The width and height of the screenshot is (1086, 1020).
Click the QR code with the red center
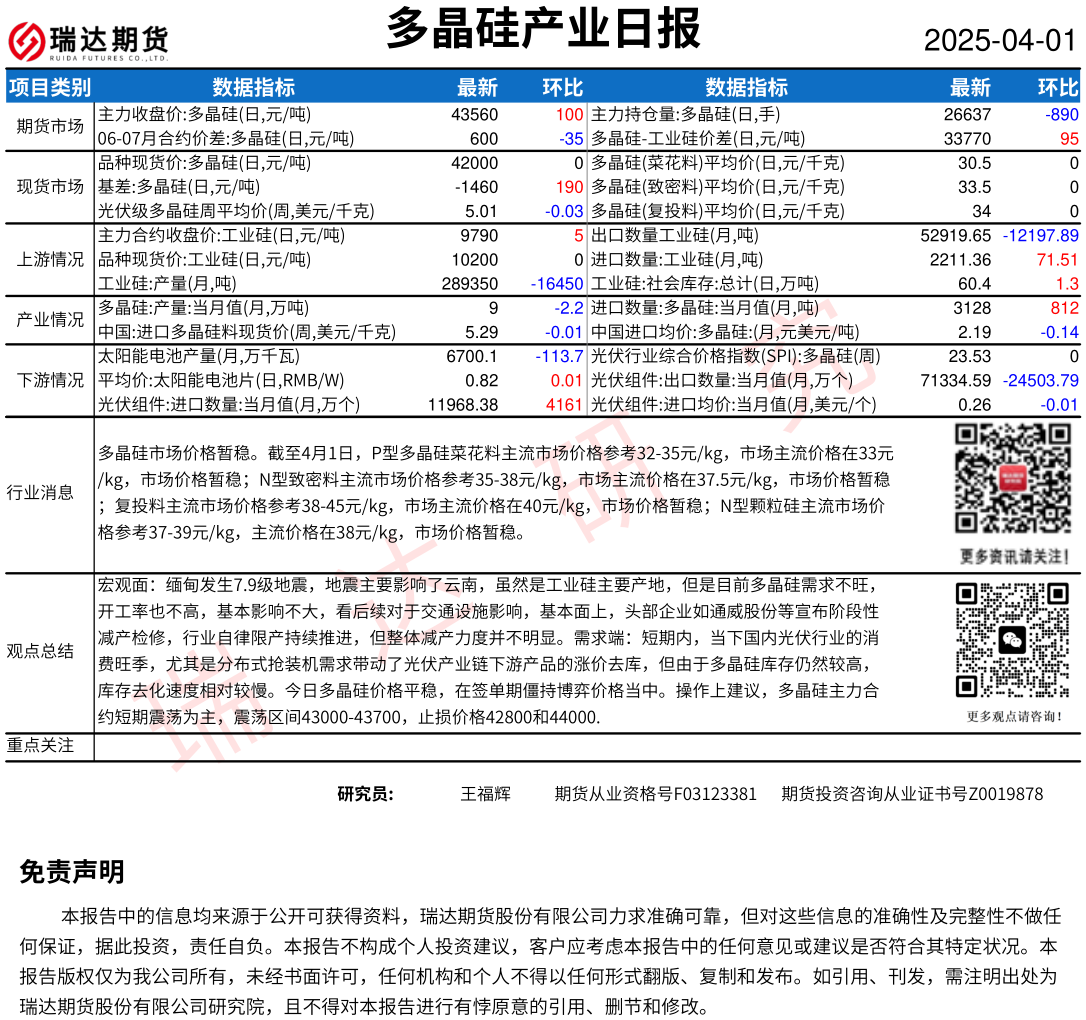(1013, 479)
